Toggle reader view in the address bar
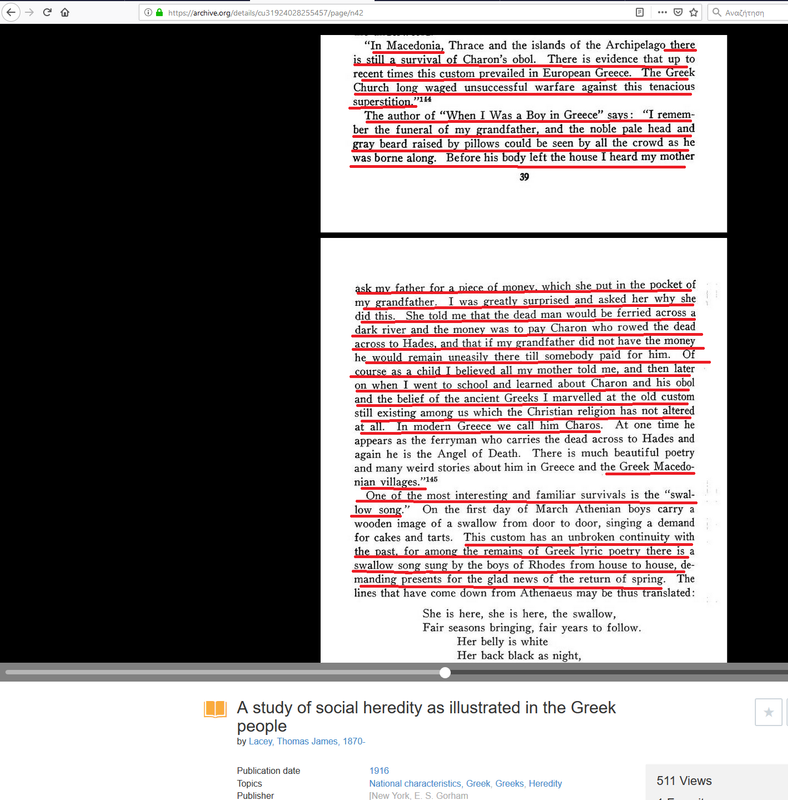Screen dimensions: 788x800 (639, 12)
